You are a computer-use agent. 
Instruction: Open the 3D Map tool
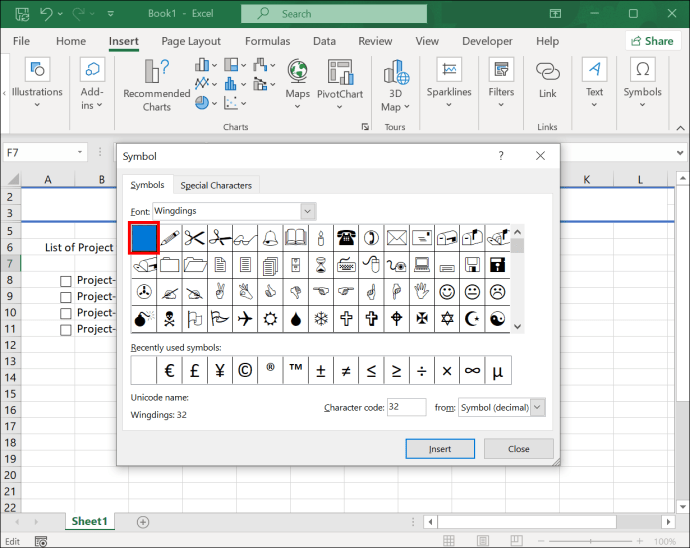[x=395, y=86]
